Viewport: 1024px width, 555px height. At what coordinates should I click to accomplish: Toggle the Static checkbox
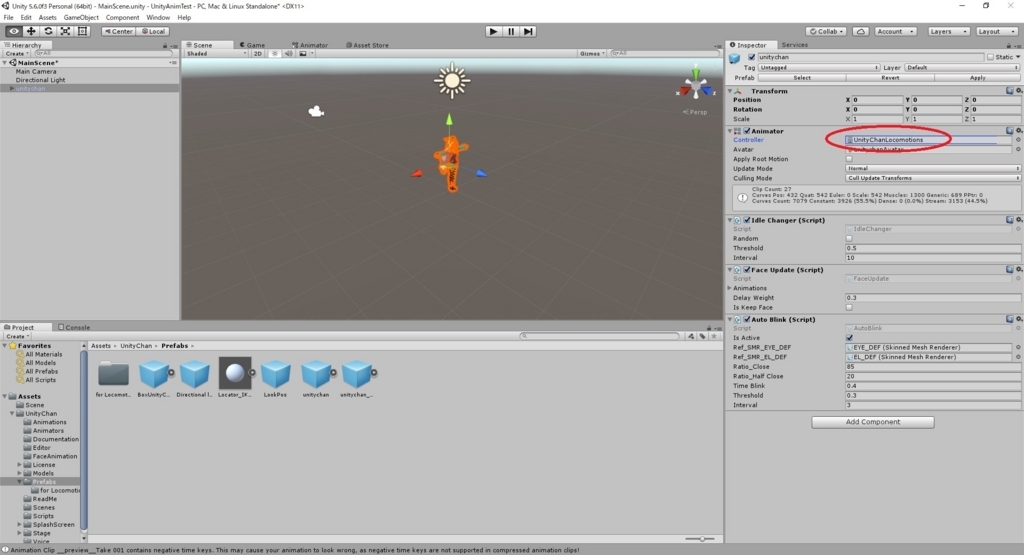click(x=990, y=57)
